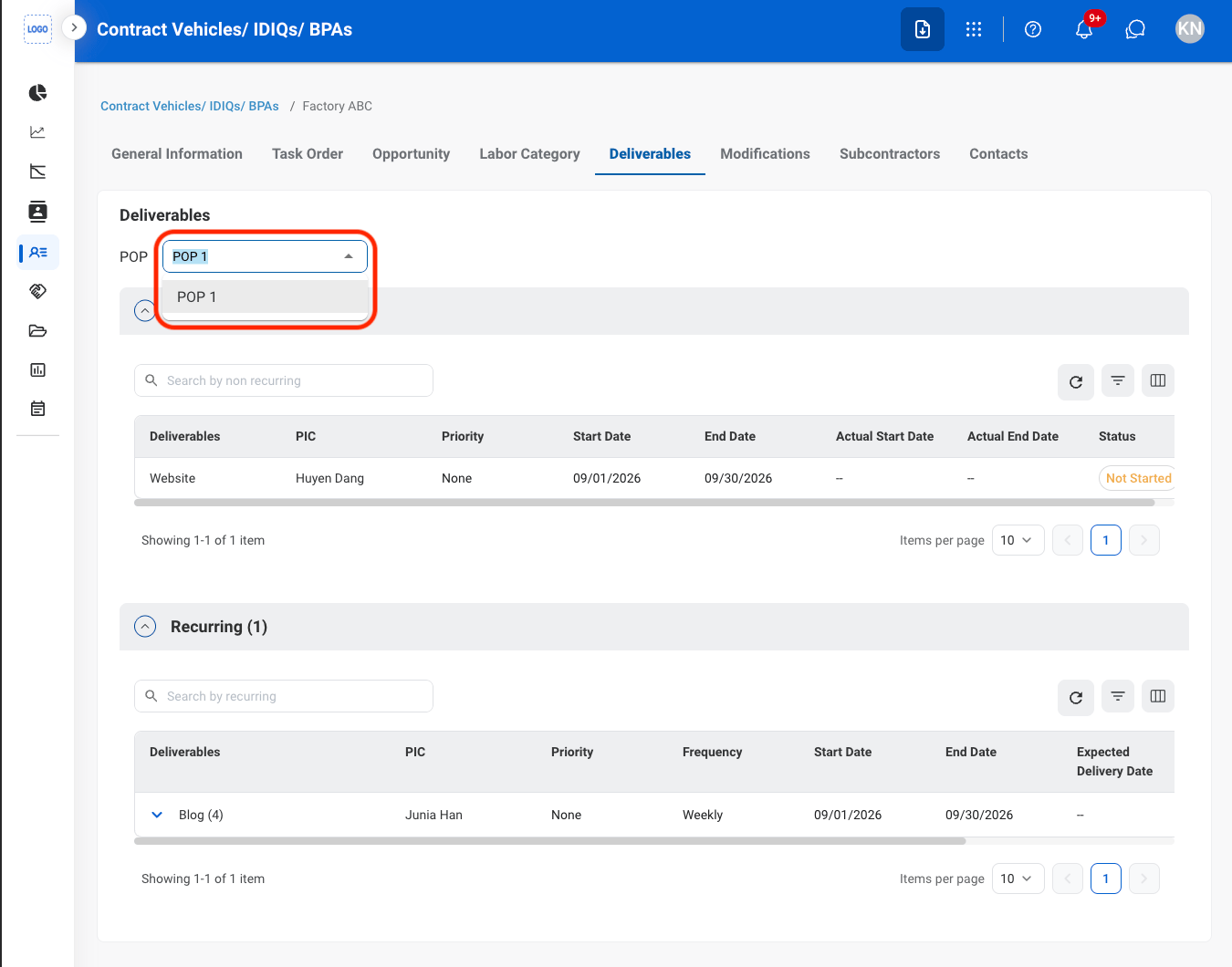Image resolution: width=1232 pixels, height=967 pixels.
Task: Open notifications bell icon
Action: click(1084, 29)
